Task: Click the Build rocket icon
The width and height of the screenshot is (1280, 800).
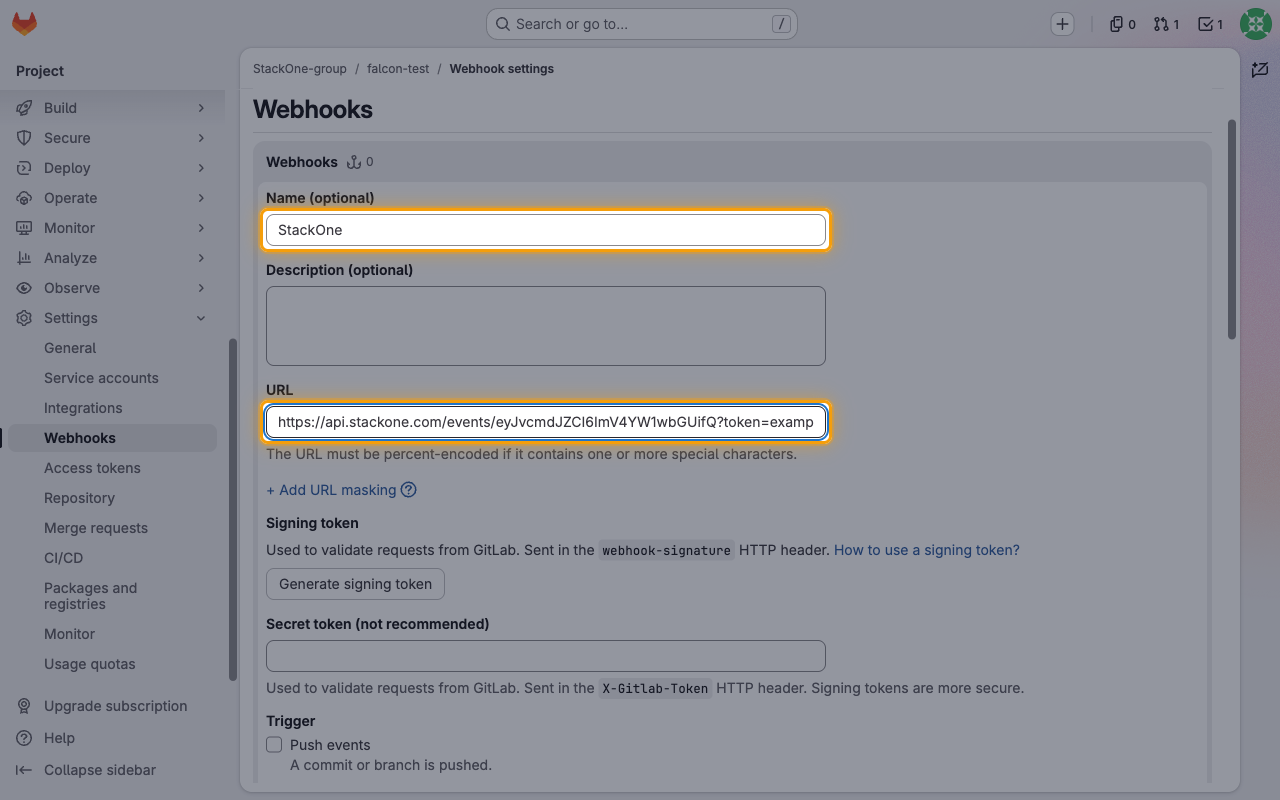Action: click(x=24, y=108)
